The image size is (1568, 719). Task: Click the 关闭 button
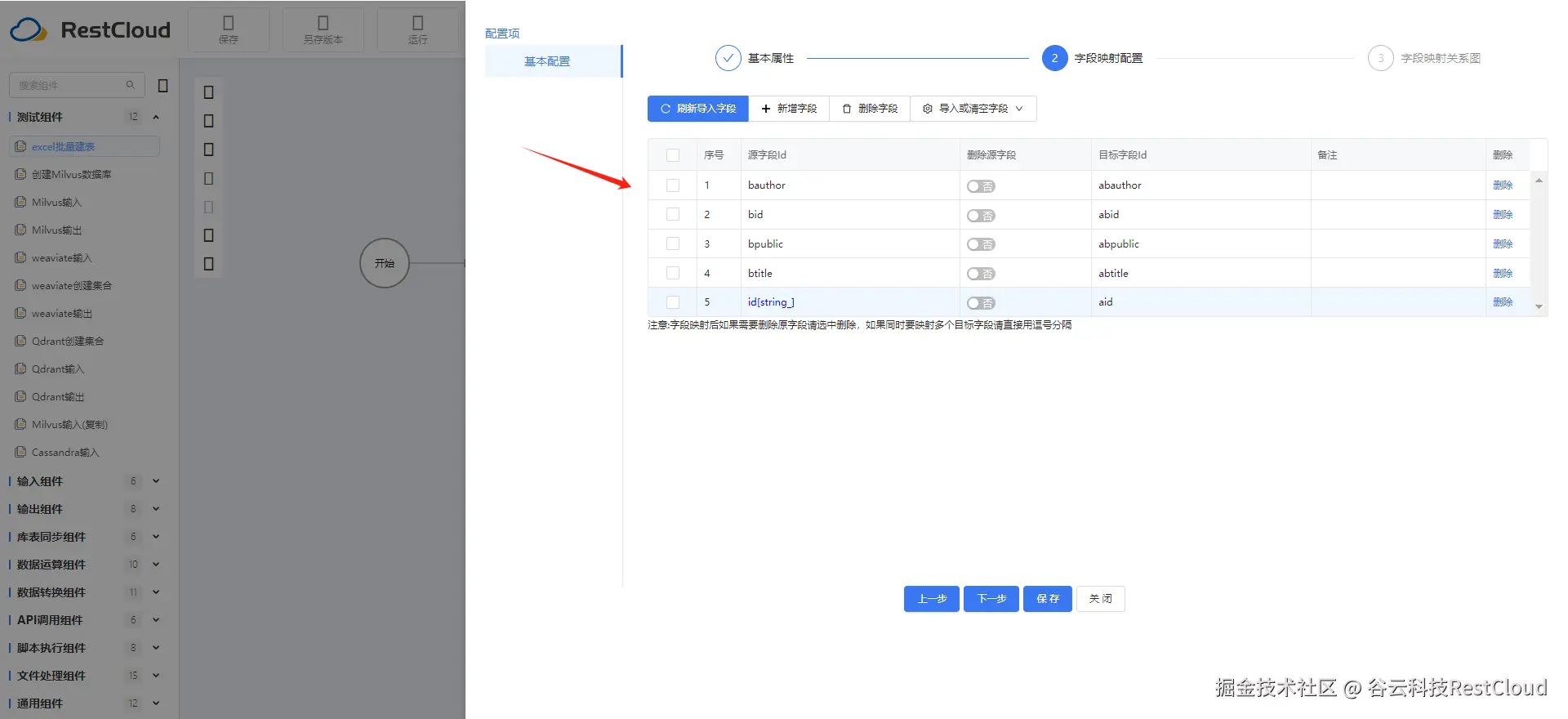pyautogui.click(x=1101, y=599)
